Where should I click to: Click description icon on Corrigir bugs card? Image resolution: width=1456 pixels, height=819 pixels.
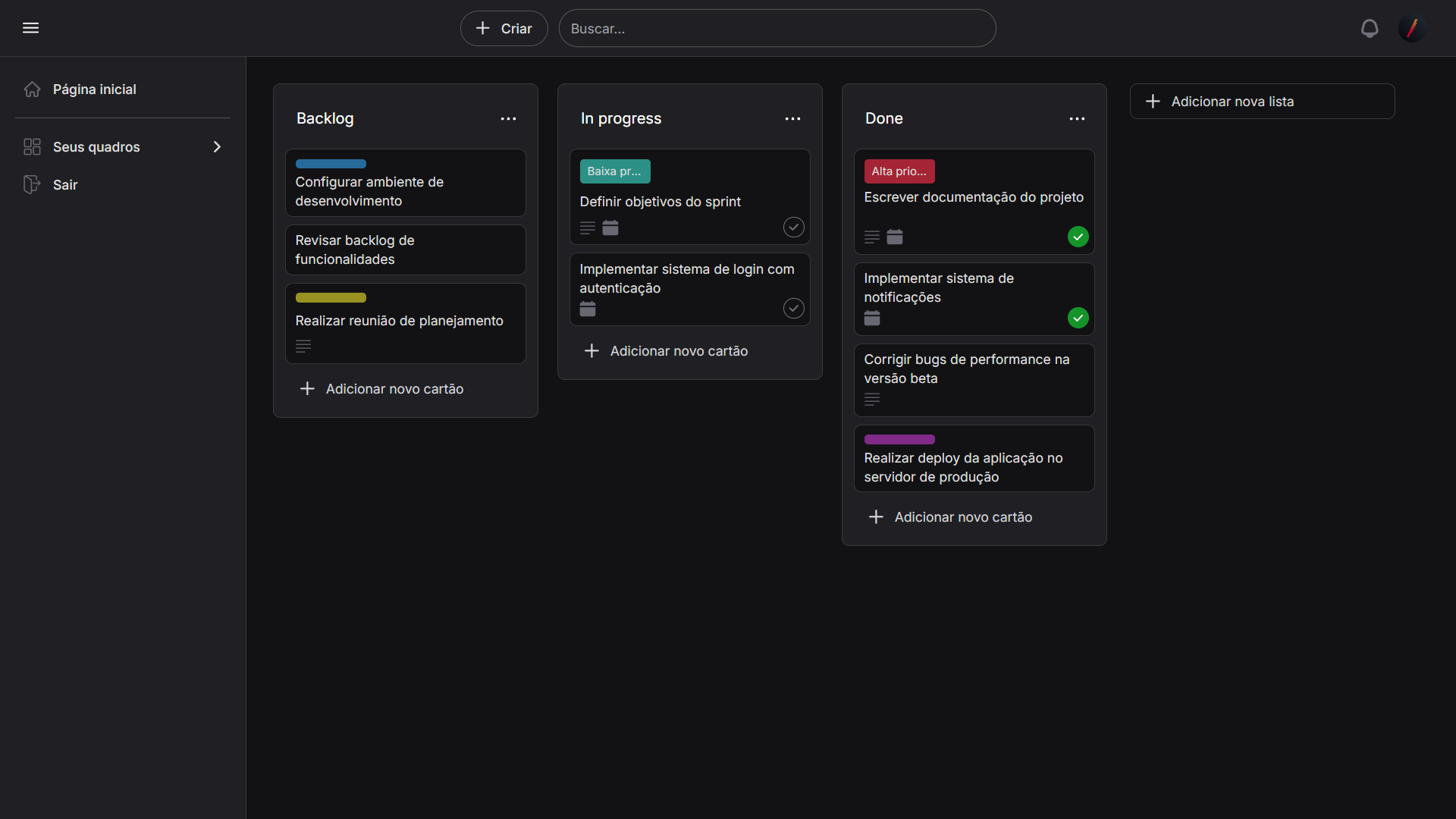tap(872, 399)
